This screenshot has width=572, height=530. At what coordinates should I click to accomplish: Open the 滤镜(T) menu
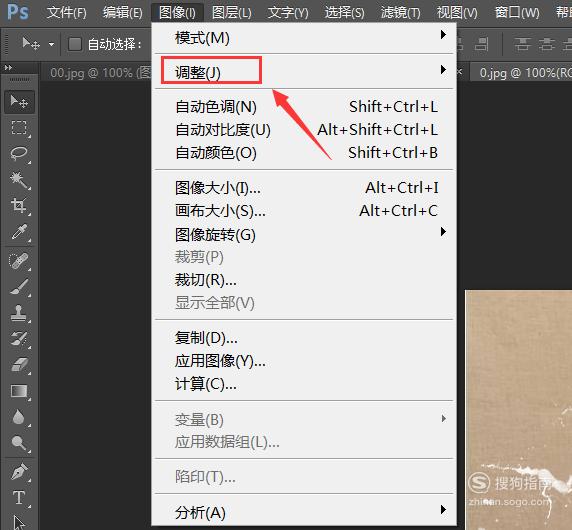point(401,13)
